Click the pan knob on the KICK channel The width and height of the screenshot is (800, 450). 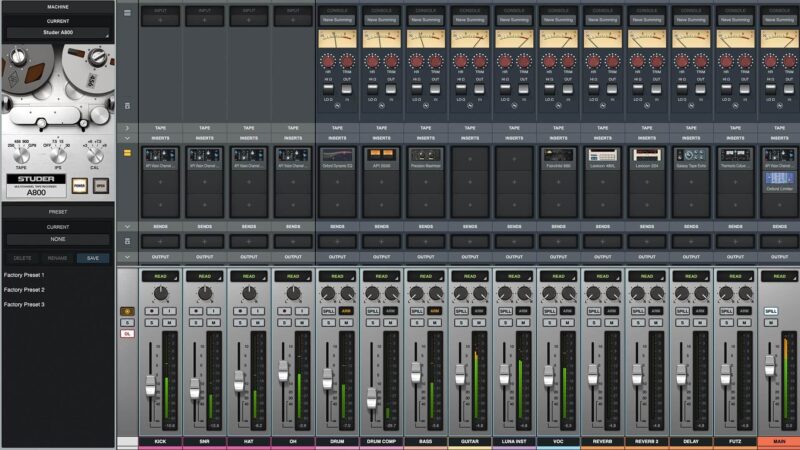pos(160,293)
